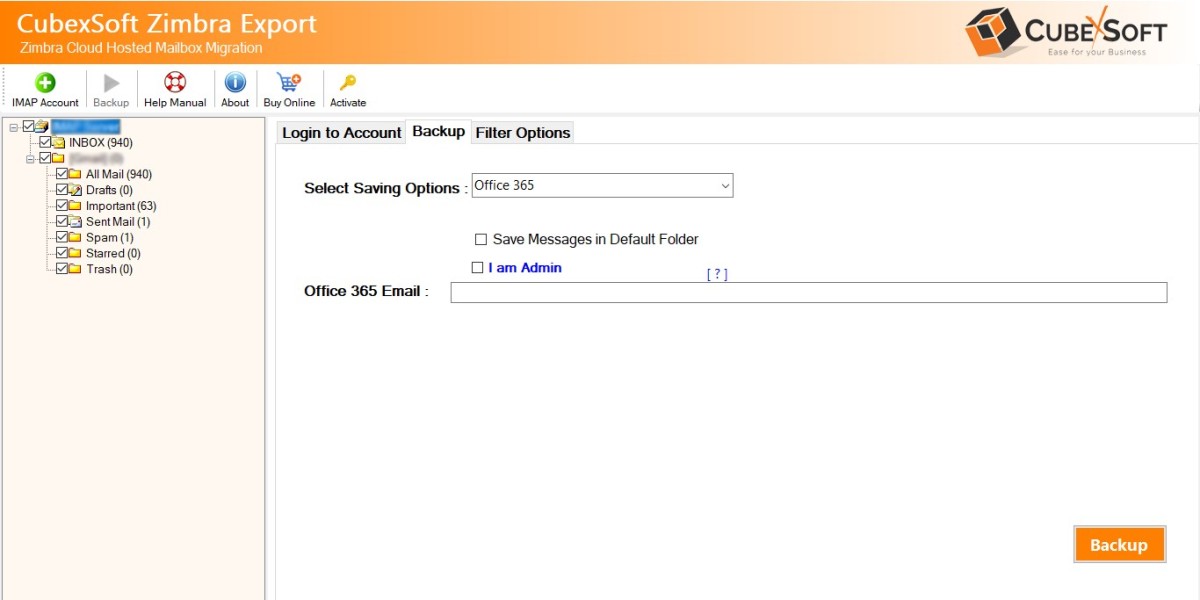This screenshot has width=1200, height=600.
Task: Uncheck the Spam (1) checkbox
Action: point(61,237)
